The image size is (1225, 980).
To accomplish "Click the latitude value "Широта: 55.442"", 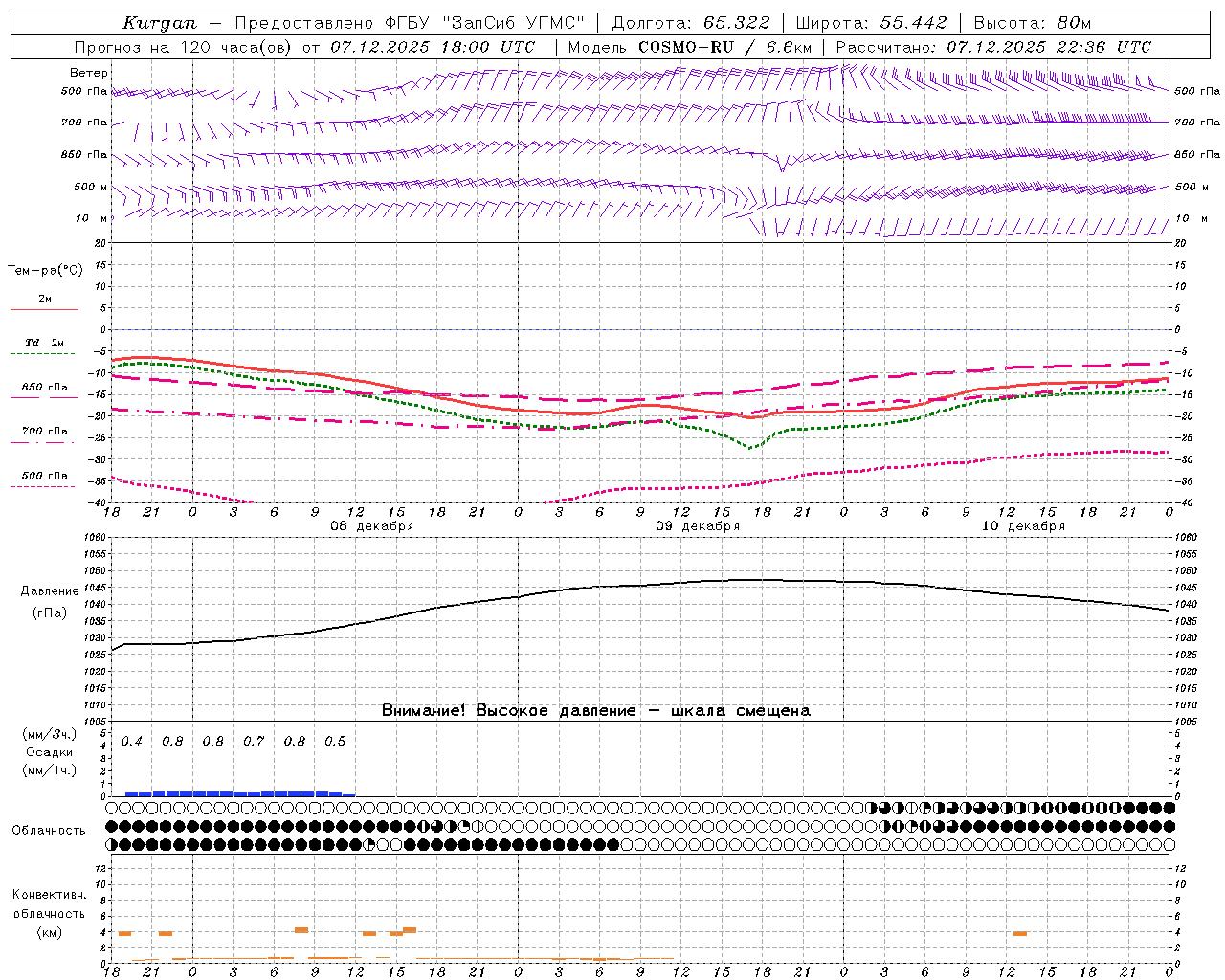I will pyautogui.click(x=872, y=23).
